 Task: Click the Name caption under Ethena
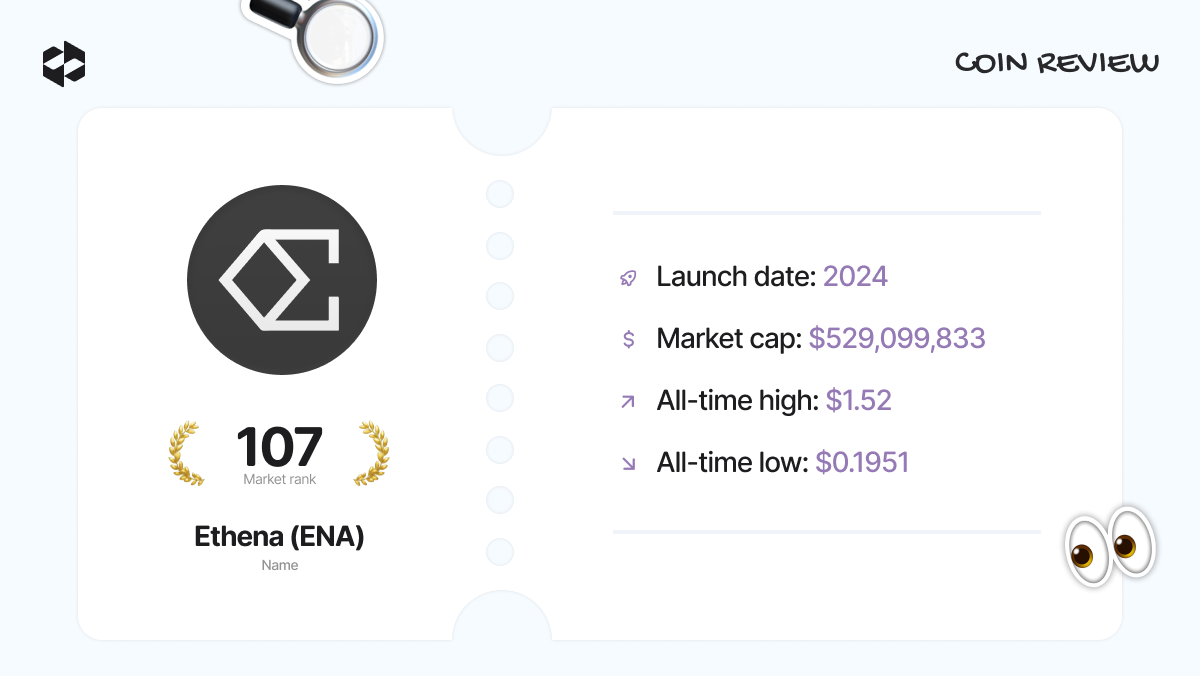tap(280, 565)
